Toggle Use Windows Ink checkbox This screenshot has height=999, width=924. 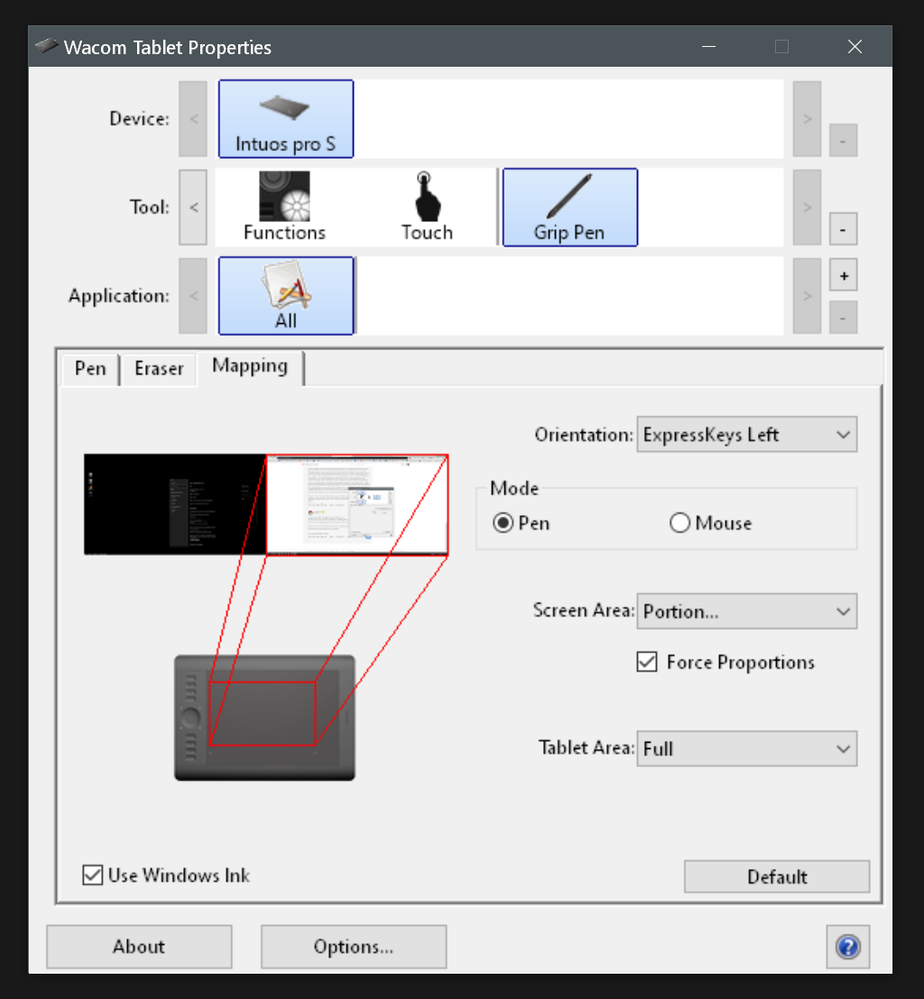click(92, 875)
